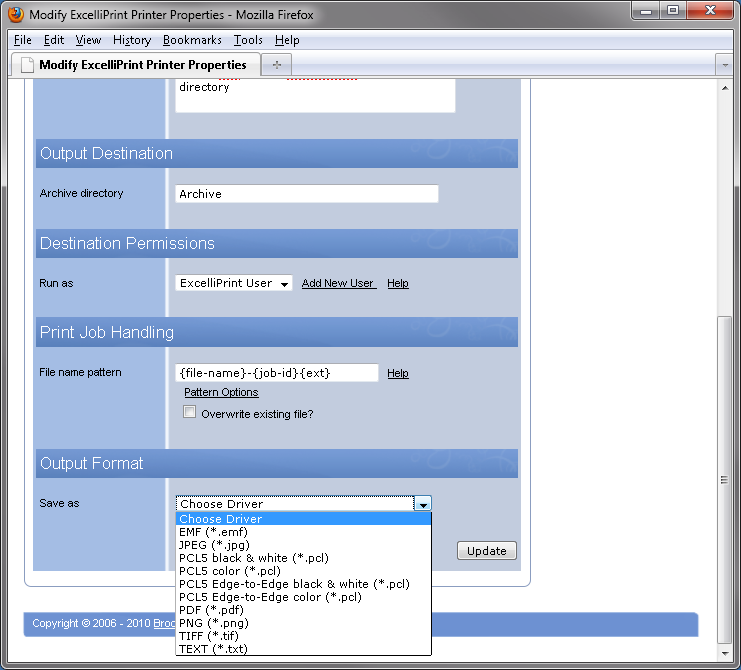
Task: Choose TEXT (*.txt) output format
Action: coord(303,649)
